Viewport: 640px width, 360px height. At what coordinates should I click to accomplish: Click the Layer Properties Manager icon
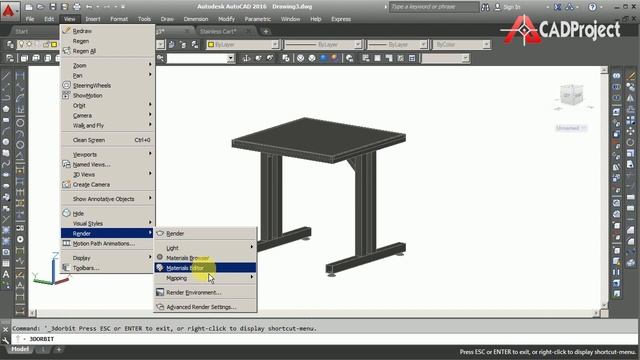10,44
